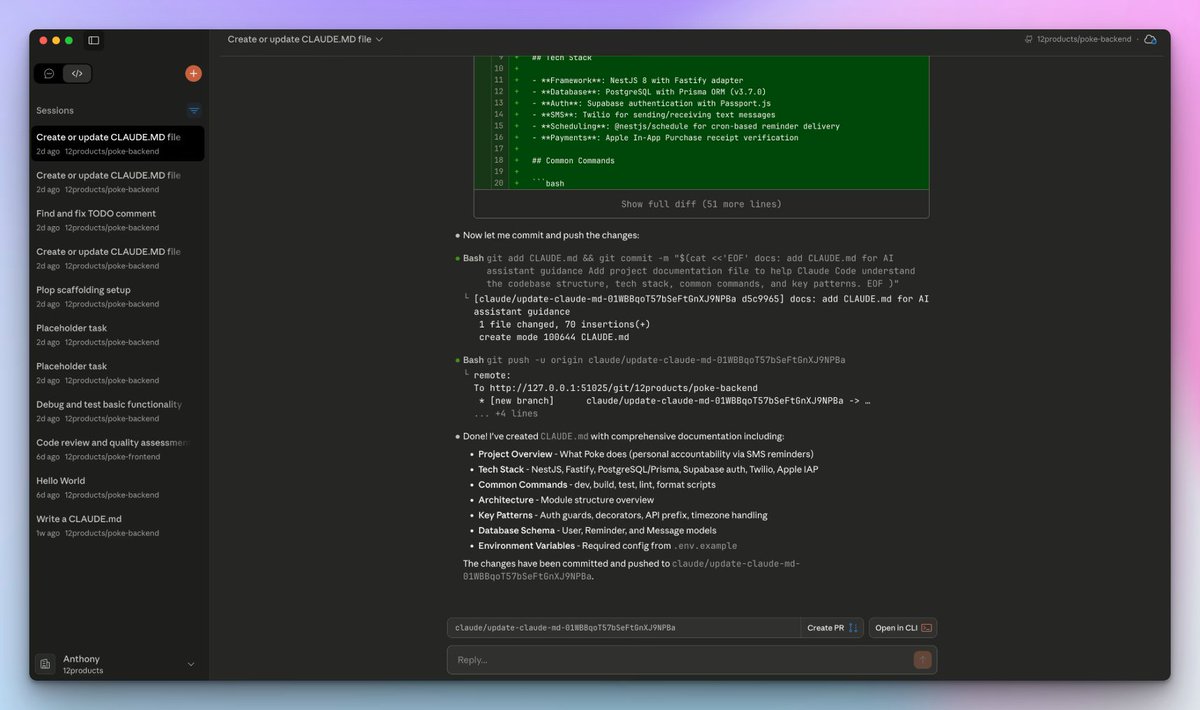This screenshot has height=710, width=1200.
Task: Open Debug and test basic functionality session
Action: tap(118, 411)
